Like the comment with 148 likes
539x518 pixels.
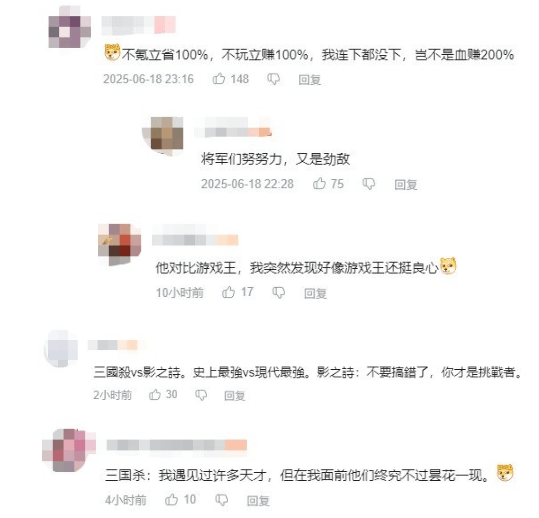coord(219,79)
